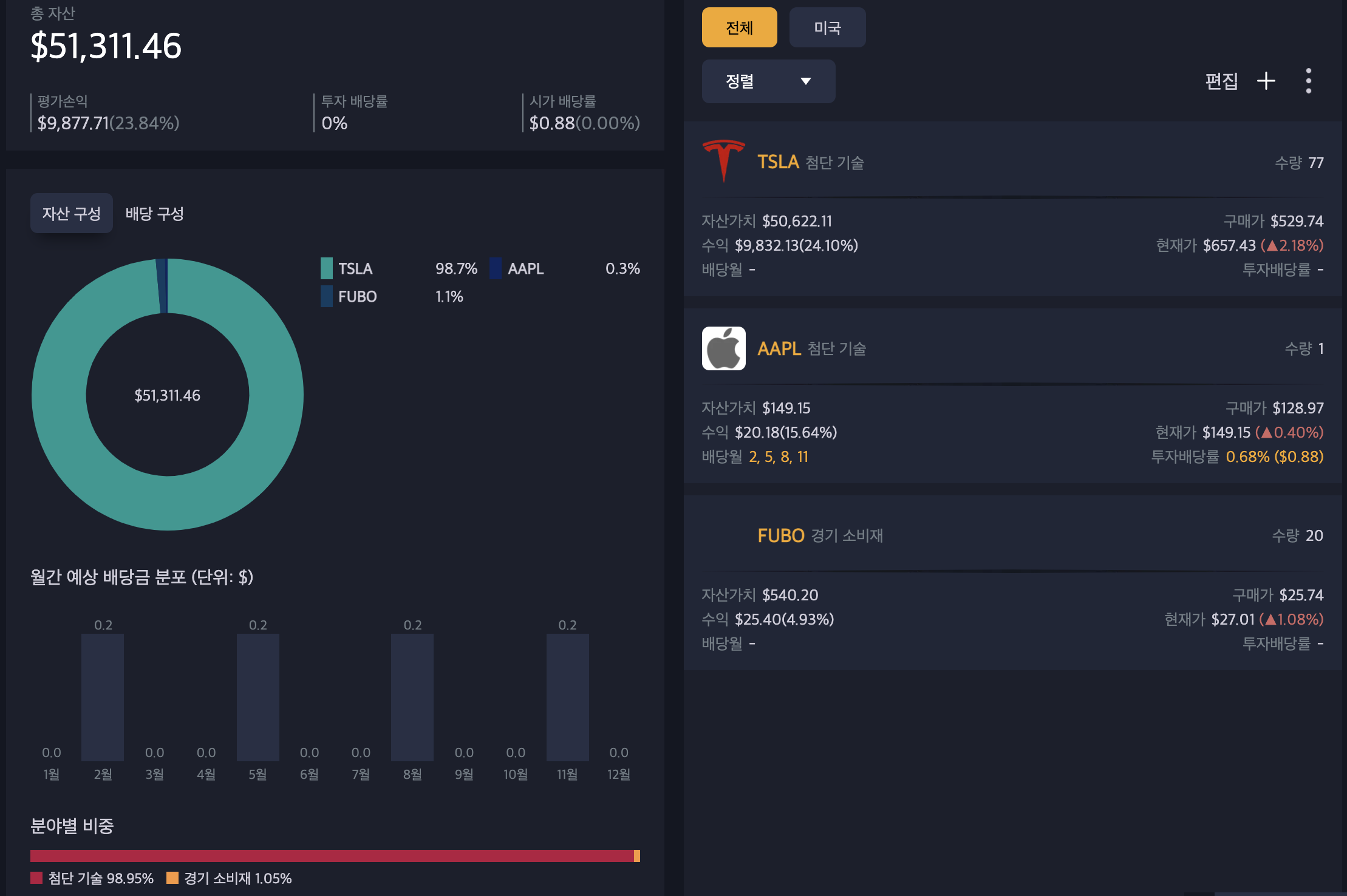1347x896 pixels.
Task: Click the 정렬 dropdown arrow
Action: 806,81
